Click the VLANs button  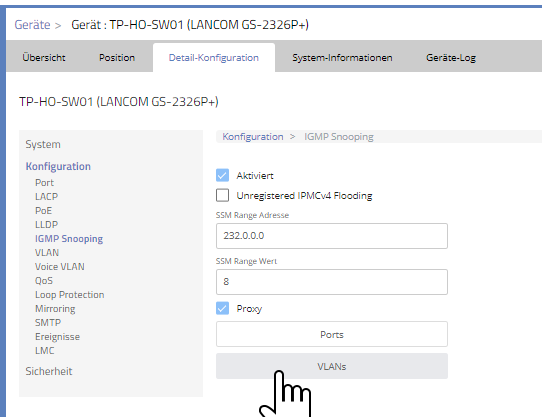point(332,366)
